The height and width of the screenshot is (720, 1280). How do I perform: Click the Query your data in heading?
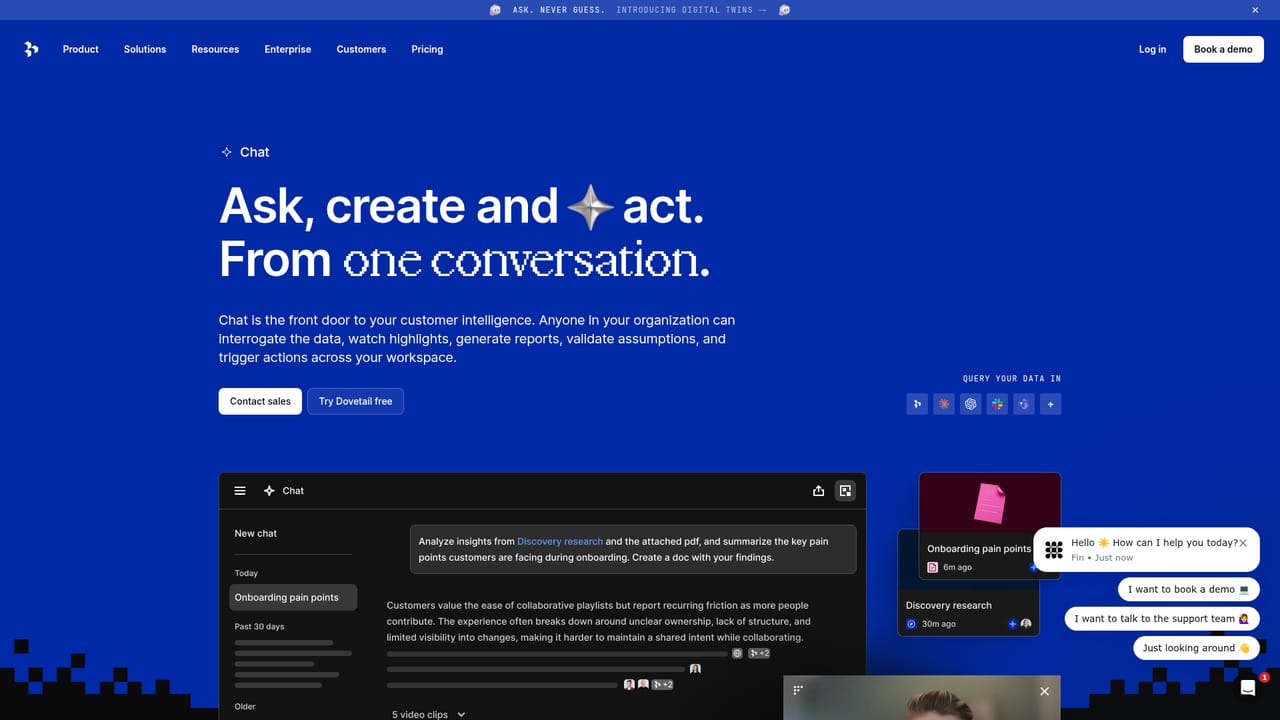(x=1011, y=378)
